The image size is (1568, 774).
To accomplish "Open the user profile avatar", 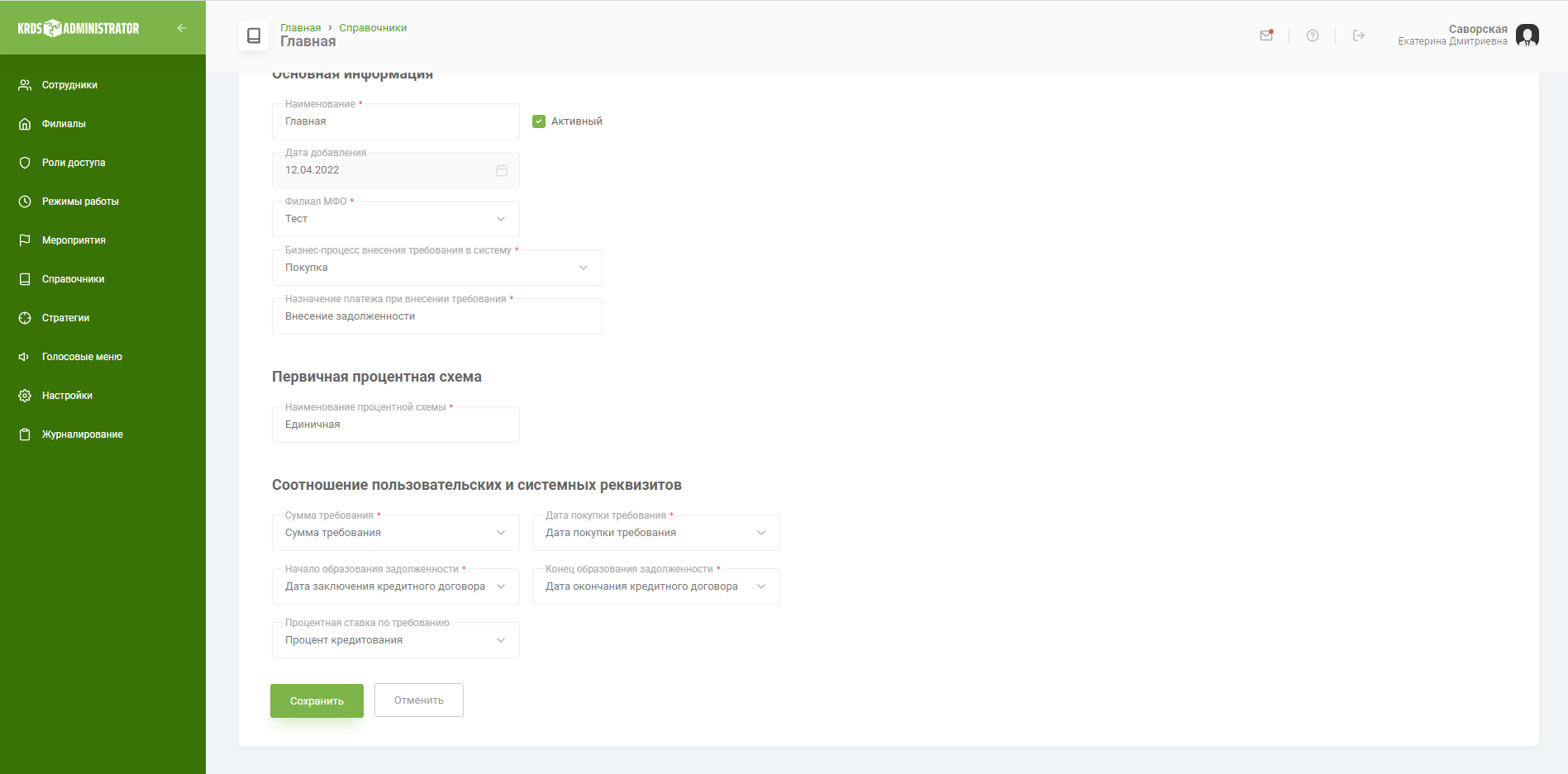I will click(x=1527, y=36).
